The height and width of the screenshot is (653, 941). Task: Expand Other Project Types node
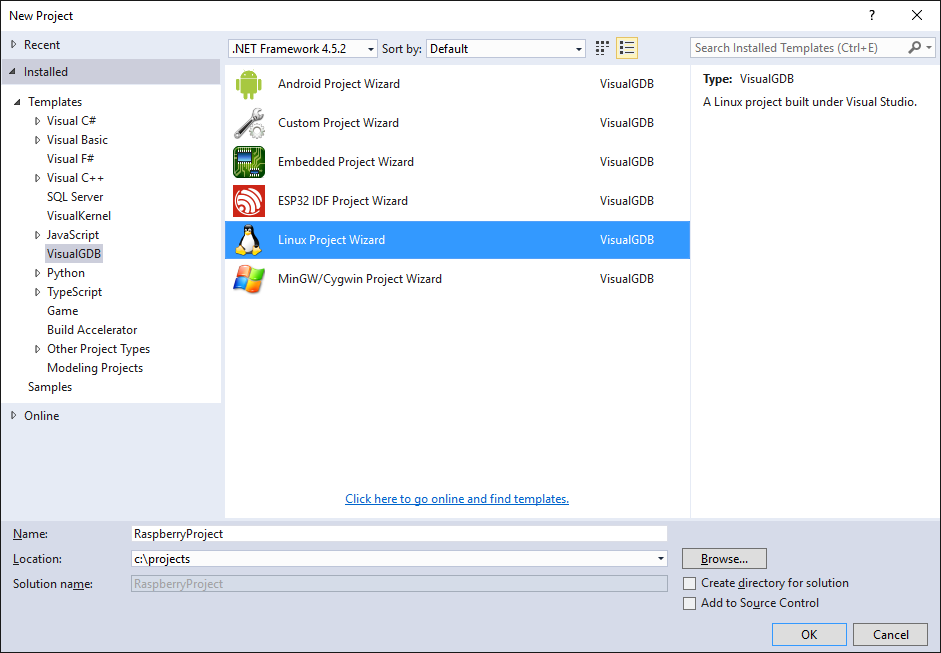(x=37, y=349)
